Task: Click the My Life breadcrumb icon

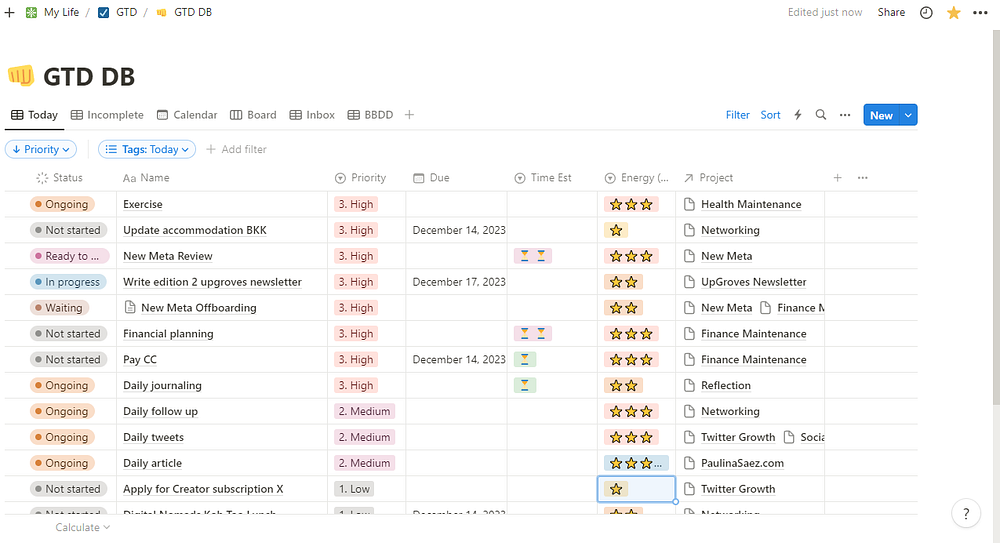Action: (31, 12)
